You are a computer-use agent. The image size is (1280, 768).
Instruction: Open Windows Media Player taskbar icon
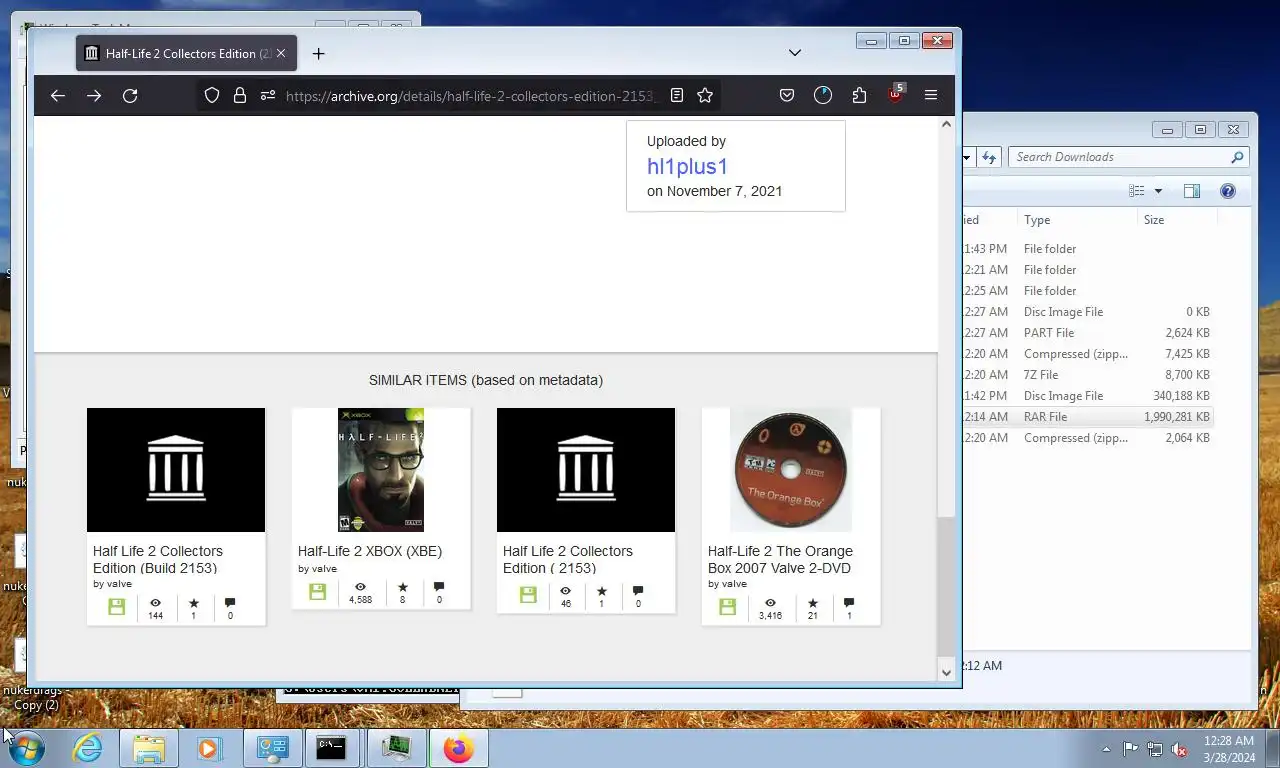tap(209, 748)
